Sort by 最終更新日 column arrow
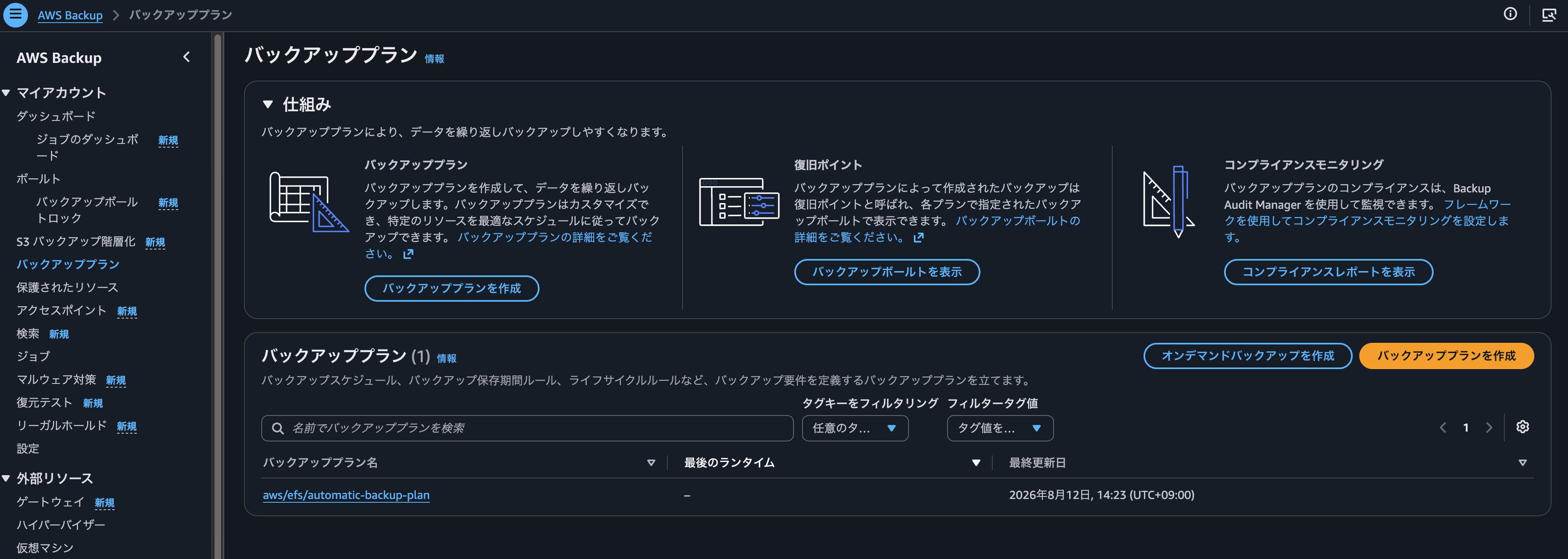Screen dimensions: 1568x559 point(1522,463)
